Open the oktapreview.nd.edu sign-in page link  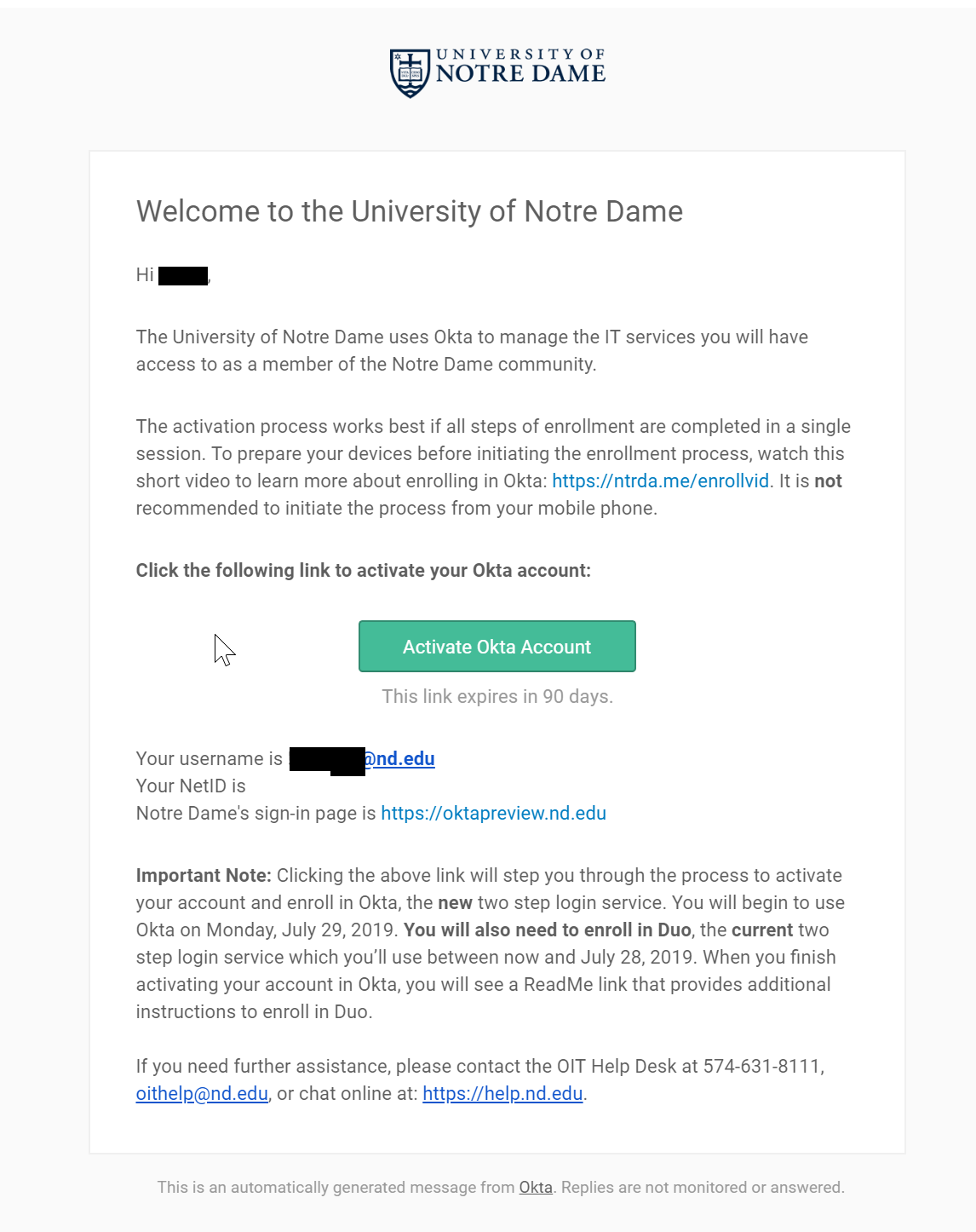[493, 813]
